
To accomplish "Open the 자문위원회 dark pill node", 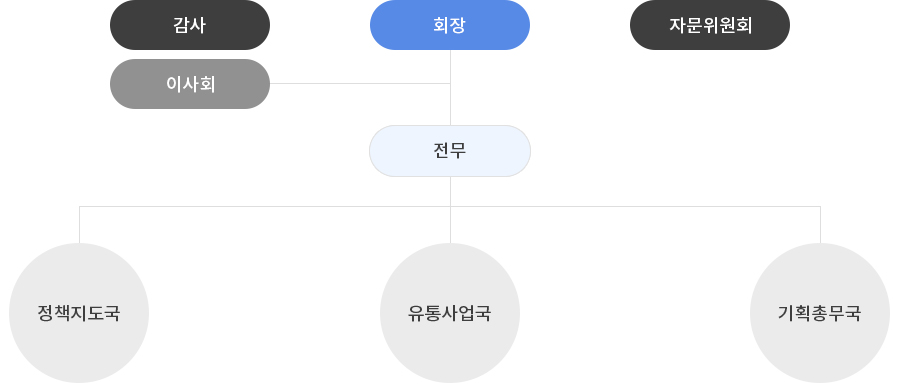I will 710,25.
